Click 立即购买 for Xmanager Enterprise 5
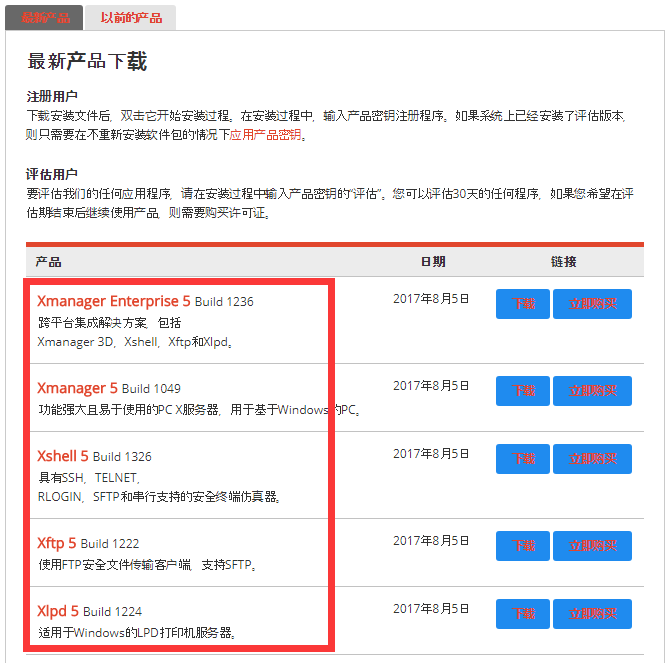Image resolution: width=667 pixels, height=663 pixels. point(592,304)
